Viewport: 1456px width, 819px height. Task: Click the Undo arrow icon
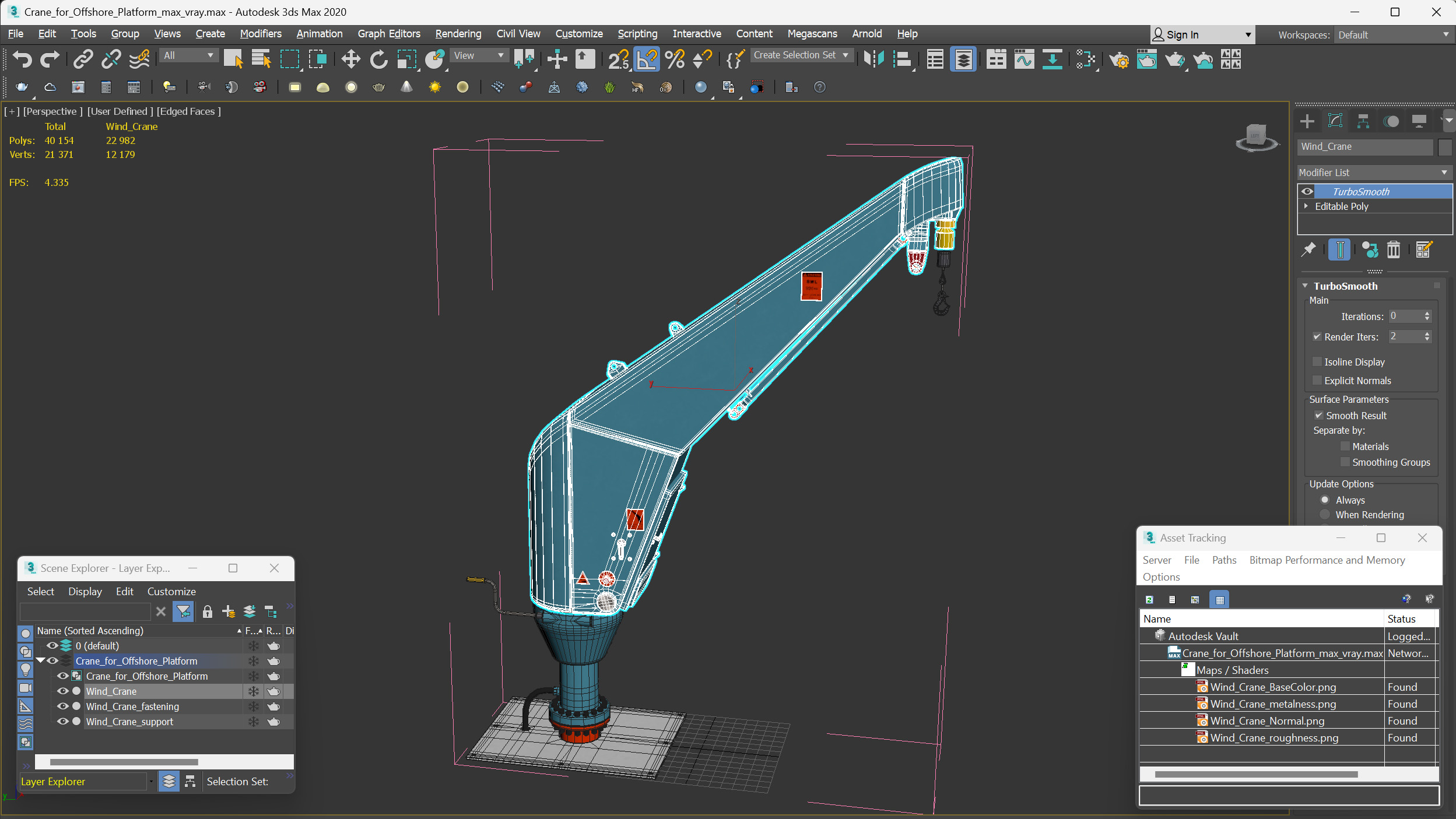click(x=22, y=59)
